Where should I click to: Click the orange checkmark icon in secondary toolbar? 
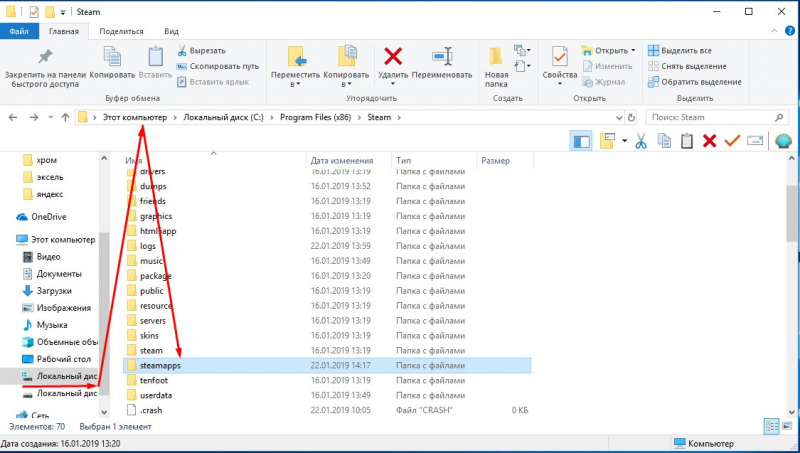coord(732,141)
